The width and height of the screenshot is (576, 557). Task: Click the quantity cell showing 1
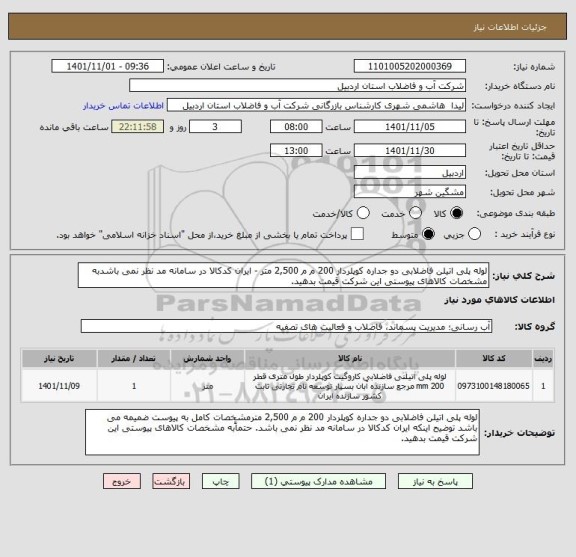134,386
